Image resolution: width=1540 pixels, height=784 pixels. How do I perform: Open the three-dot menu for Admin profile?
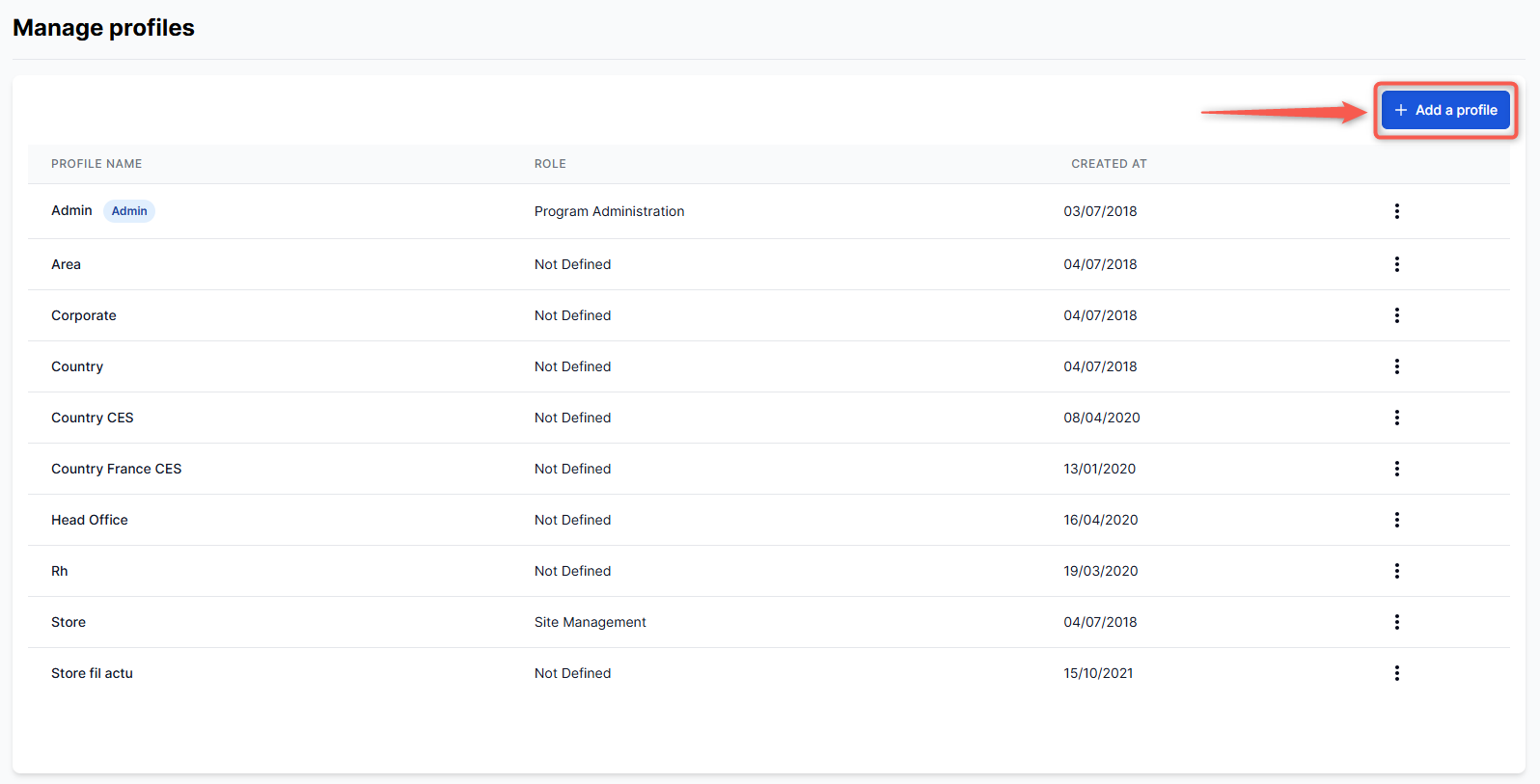coord(1396,211)
